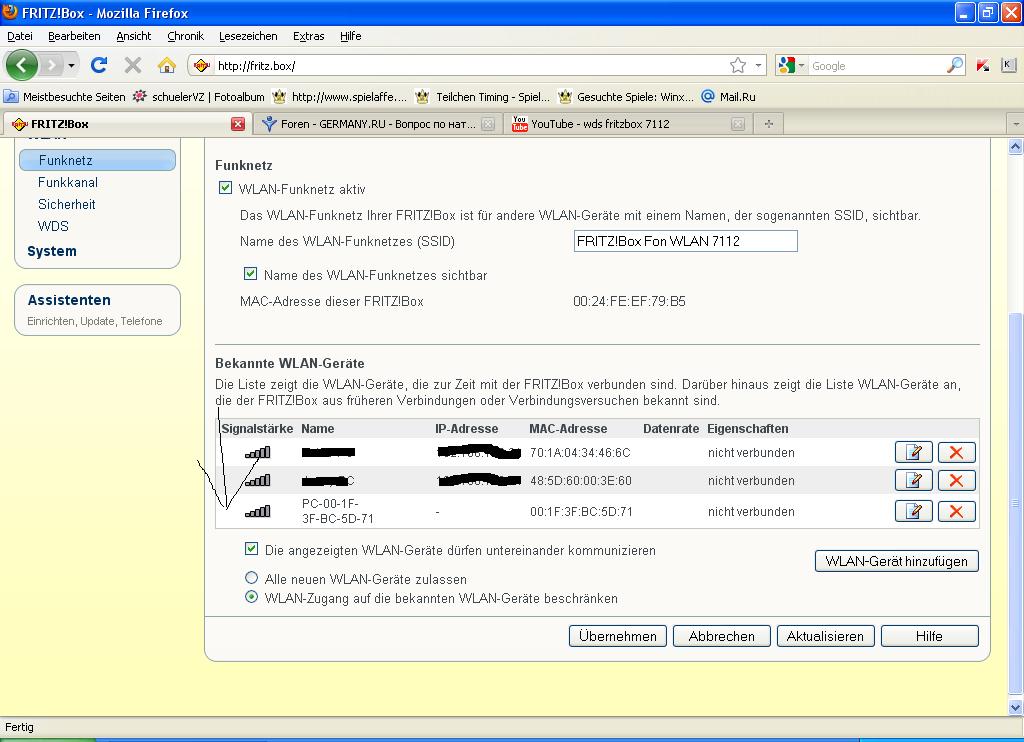Go back with the green Back arrow
The width and height of the screenshot is (1024, 742).
coord(22,65)
